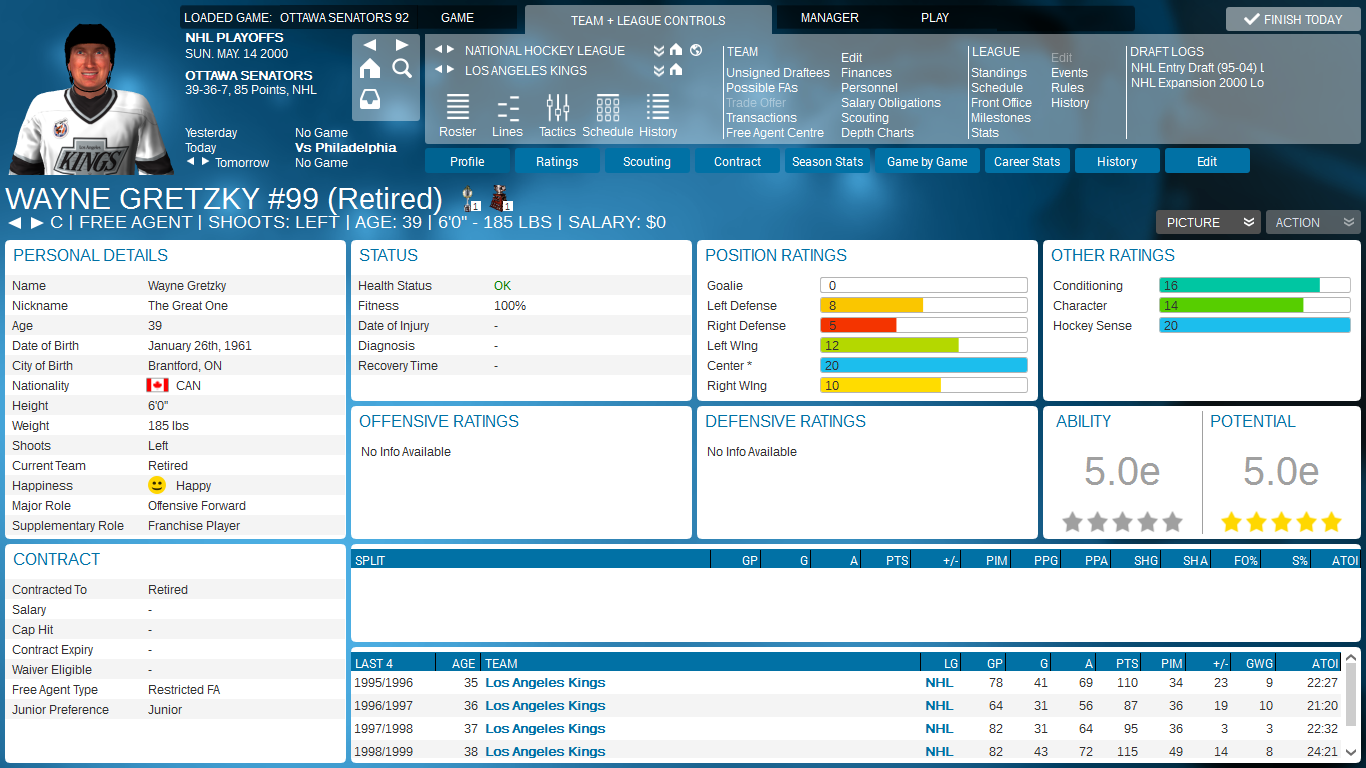Screen dimensions: 1366x768
Task: Switch to the Profile tab
Action: (467, 161)
